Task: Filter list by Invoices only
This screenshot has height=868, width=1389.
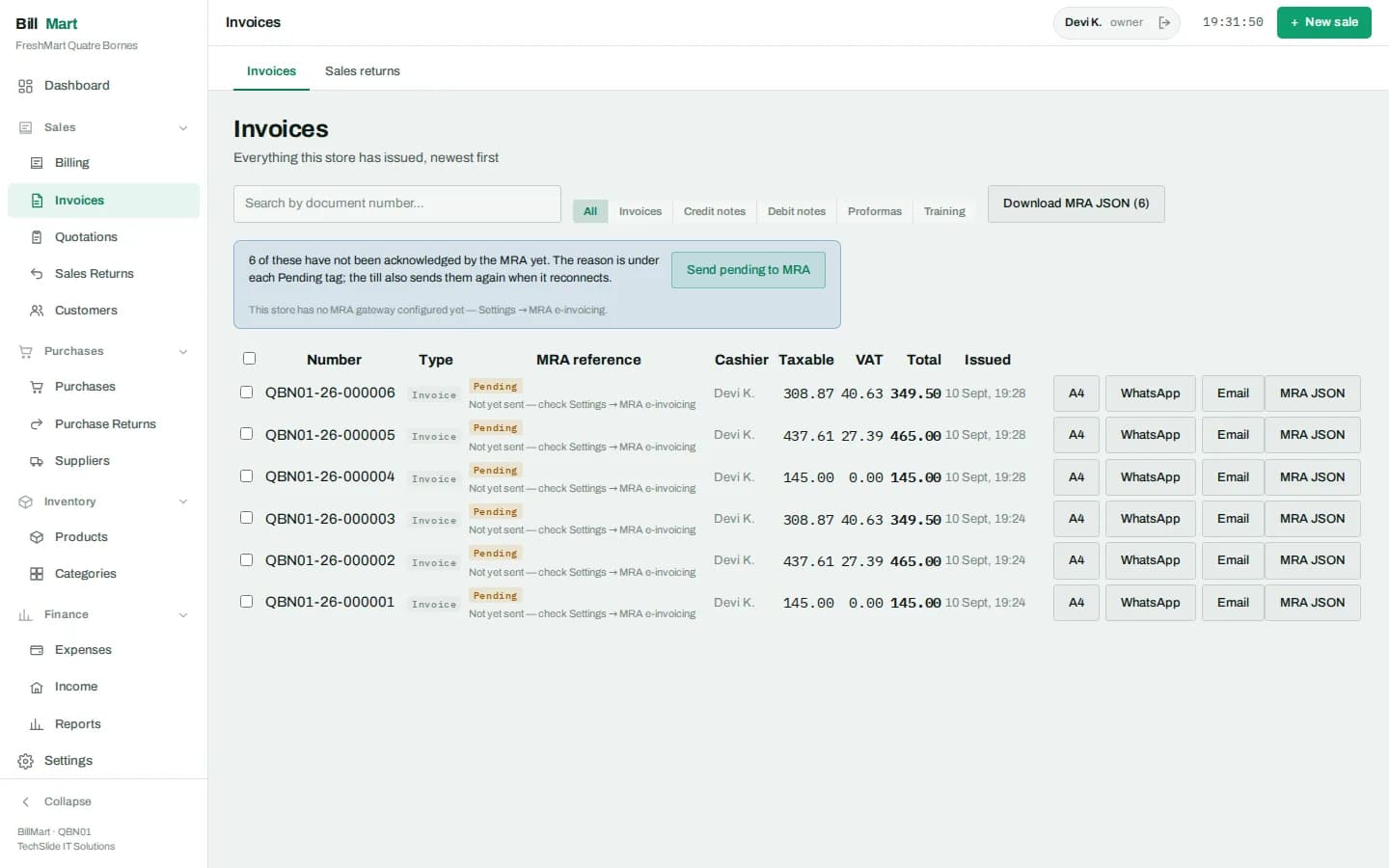Action: point(640,211)
